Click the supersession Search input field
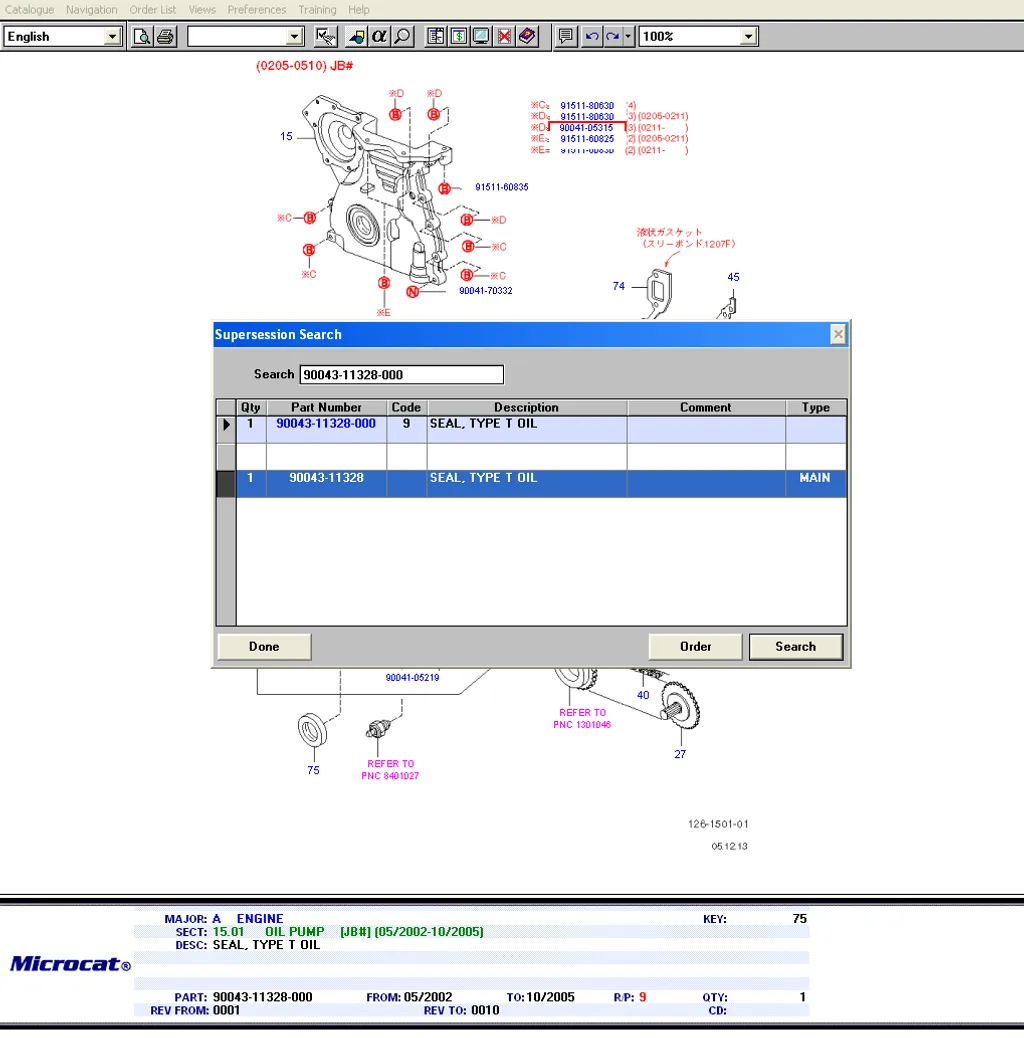This screenshot has width=1024, height=1038. (x=402, y=375)
